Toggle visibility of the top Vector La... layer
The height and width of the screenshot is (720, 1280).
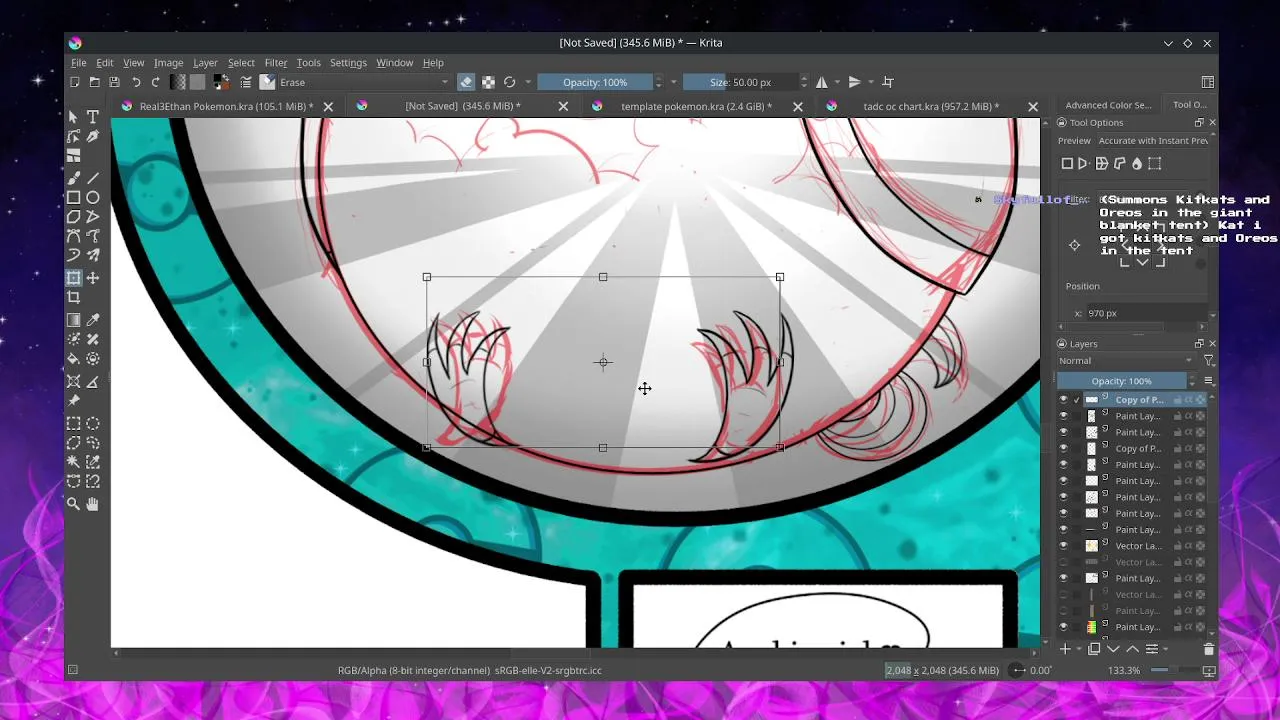[1063, 546]
